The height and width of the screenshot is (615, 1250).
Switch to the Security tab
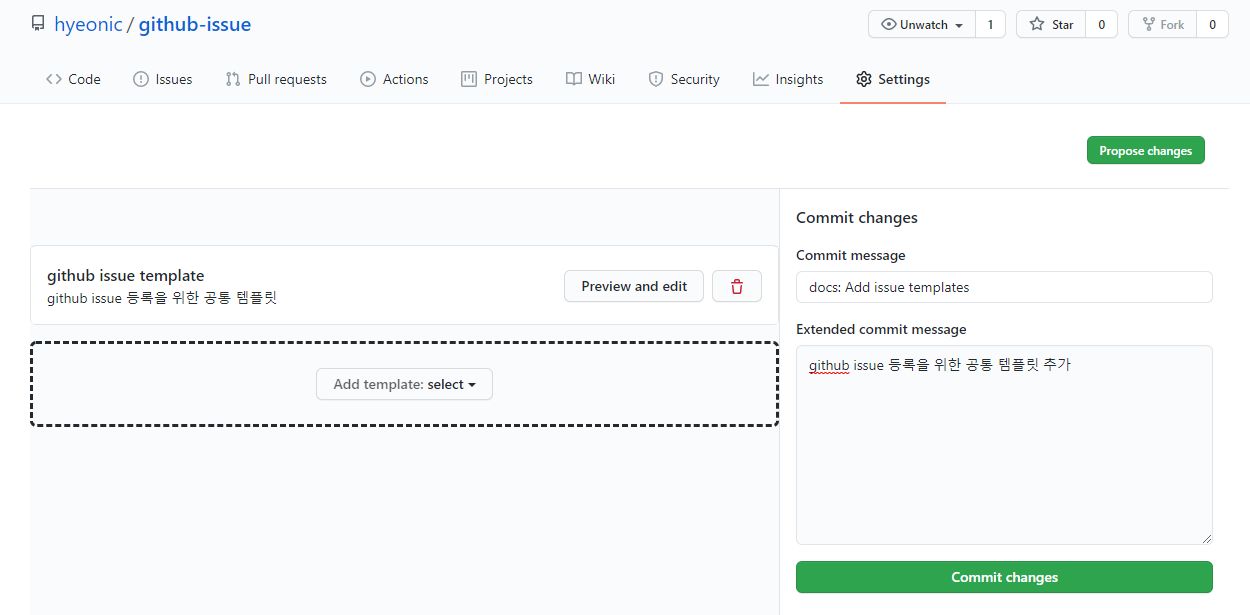(x=684, y=79)
